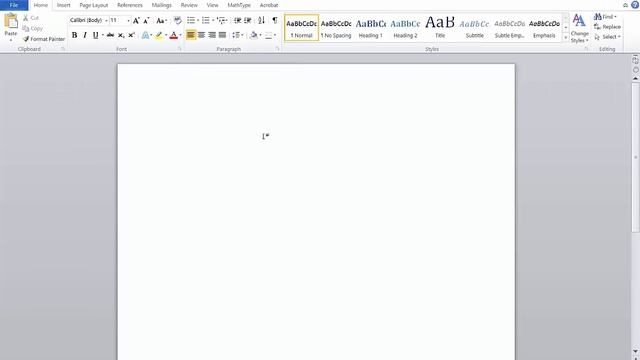Clear formatting with the eraser icon
This screenshot has height=360, width=640.
click(x=177, y=20)
